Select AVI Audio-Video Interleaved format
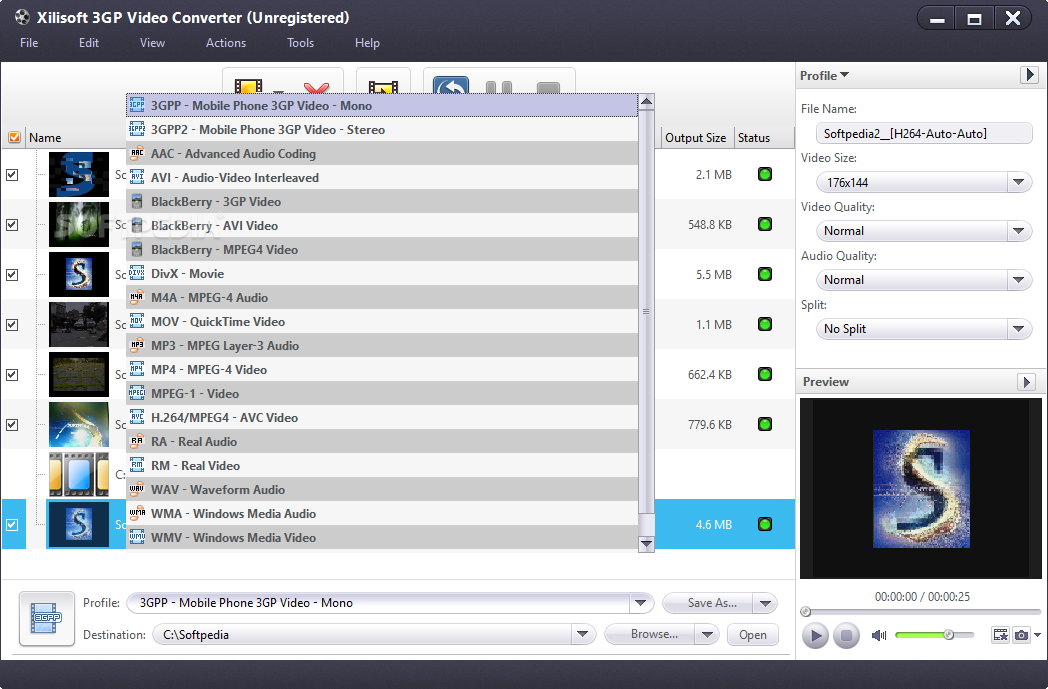Screen dimensions: 1048x689 coord(382,178)
